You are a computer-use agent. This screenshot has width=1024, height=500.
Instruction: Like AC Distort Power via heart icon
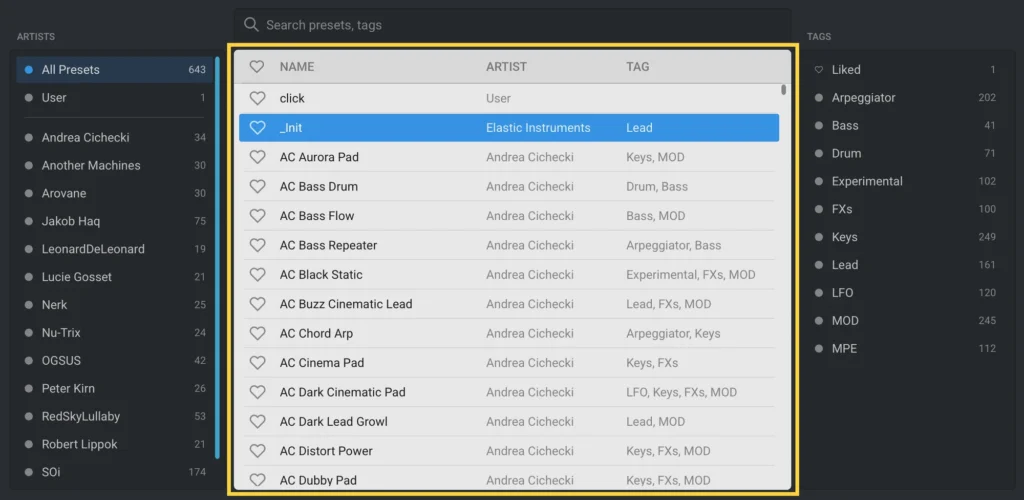[x=257, y=451]
